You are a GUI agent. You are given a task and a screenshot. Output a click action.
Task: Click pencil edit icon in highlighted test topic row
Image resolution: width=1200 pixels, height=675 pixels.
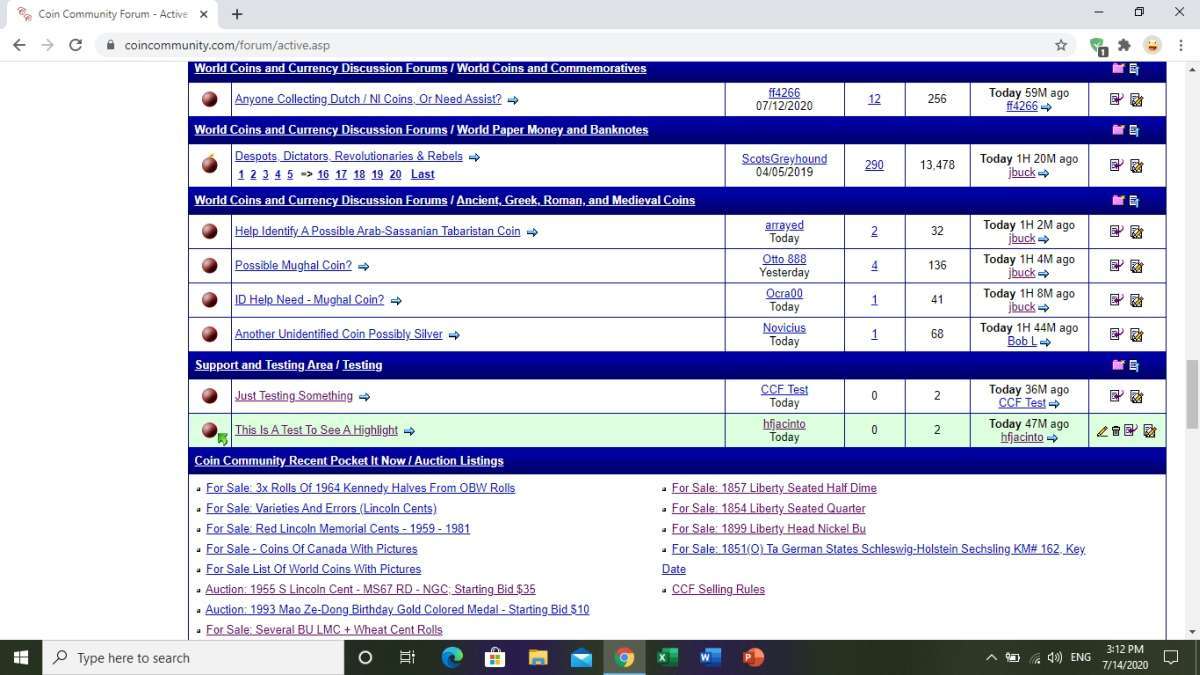[1102, 431]
